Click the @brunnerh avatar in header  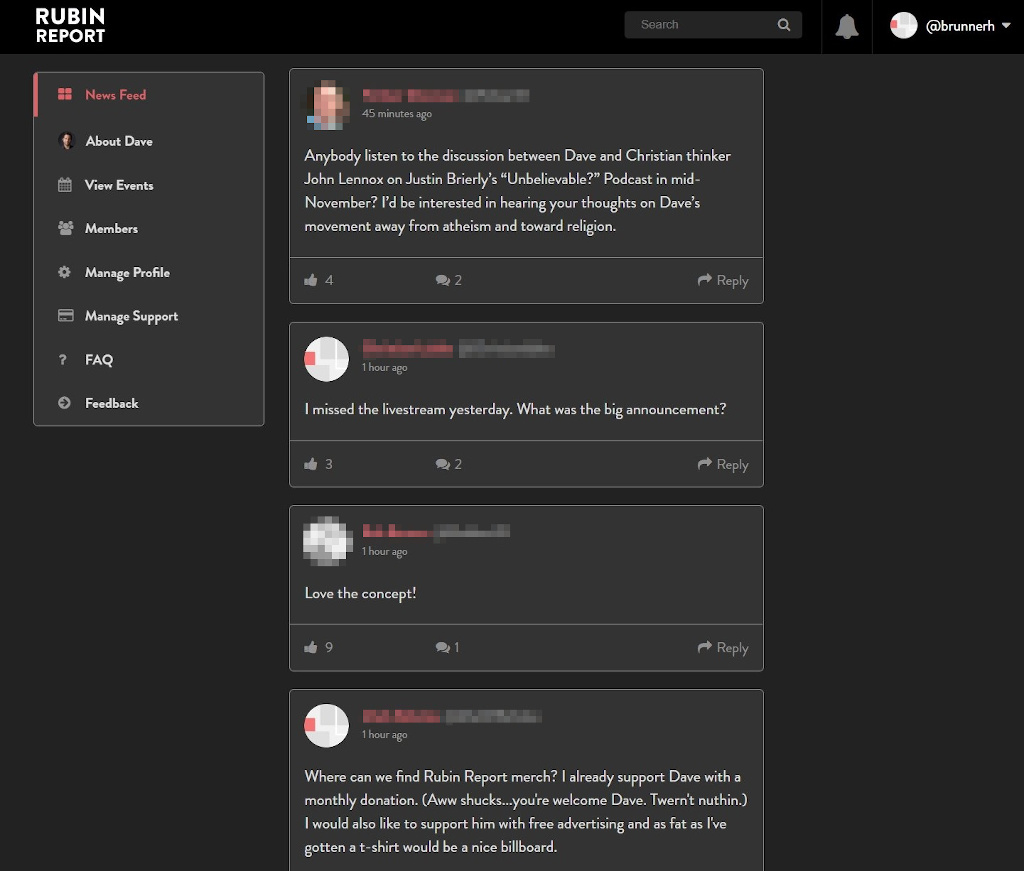point(904,25)
